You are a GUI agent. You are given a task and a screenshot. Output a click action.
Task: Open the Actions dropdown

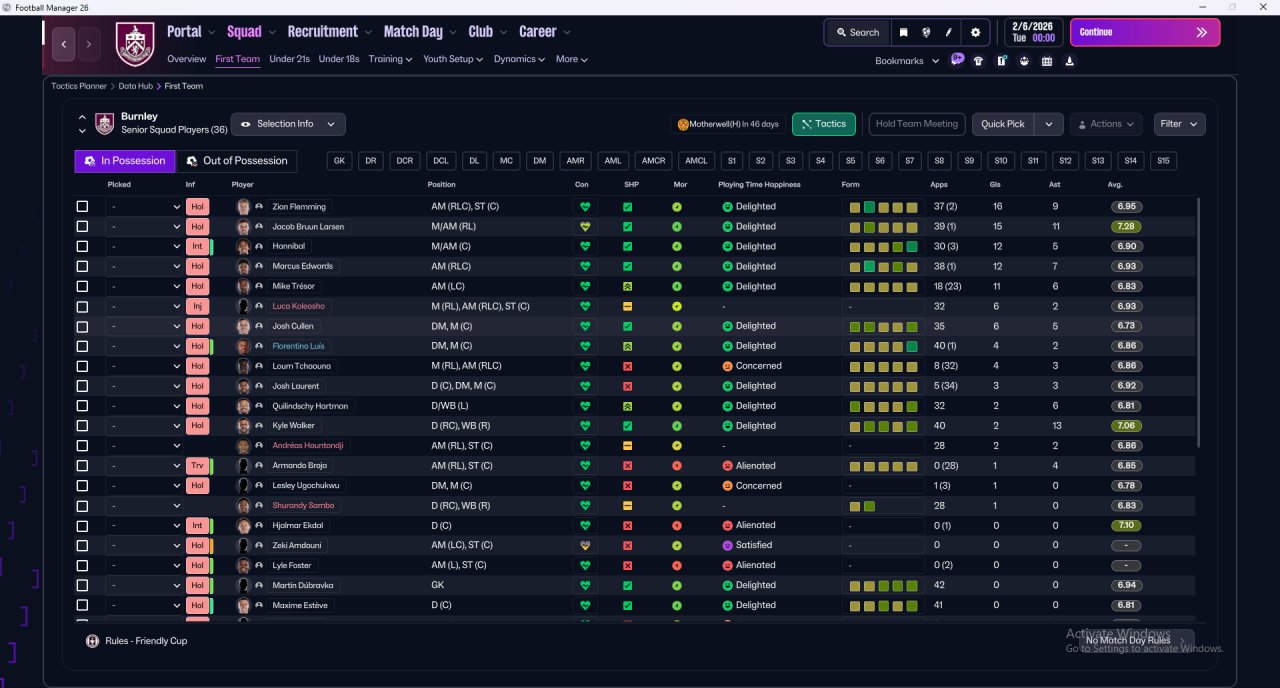pyautogui.click(x=1106, y=124)
